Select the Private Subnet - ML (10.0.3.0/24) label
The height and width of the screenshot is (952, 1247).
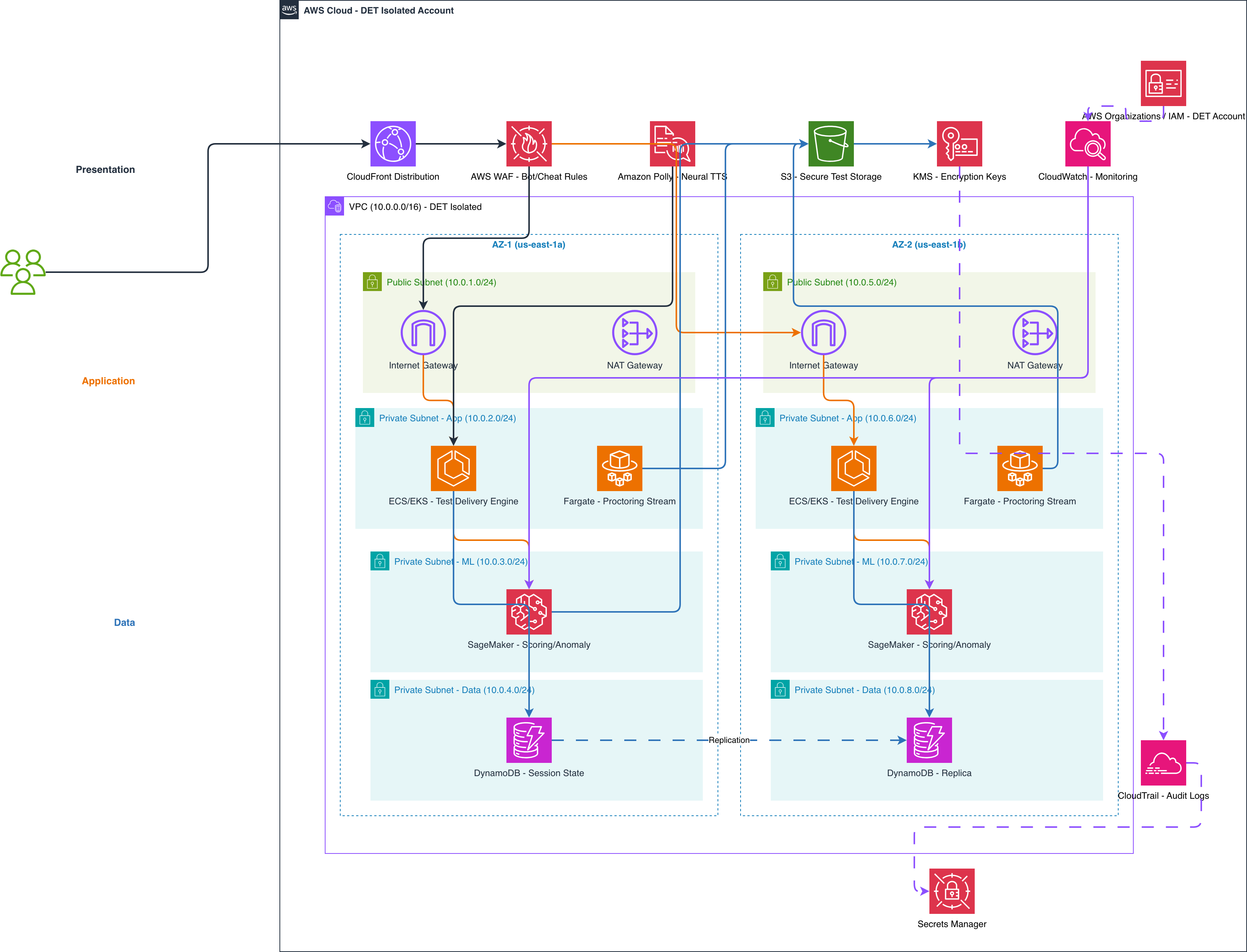461,562
